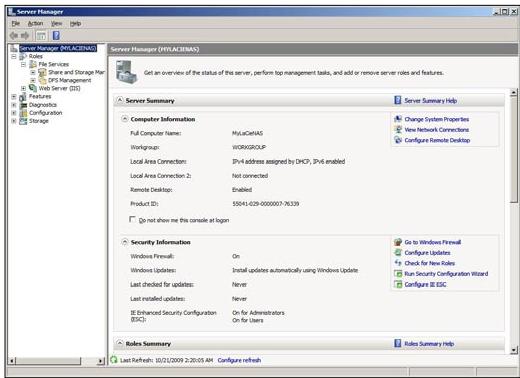The height and width of the screenshot is (378, 520).
Task: Click the details pane scroll-up arrow
Action: tap(514, 92)
